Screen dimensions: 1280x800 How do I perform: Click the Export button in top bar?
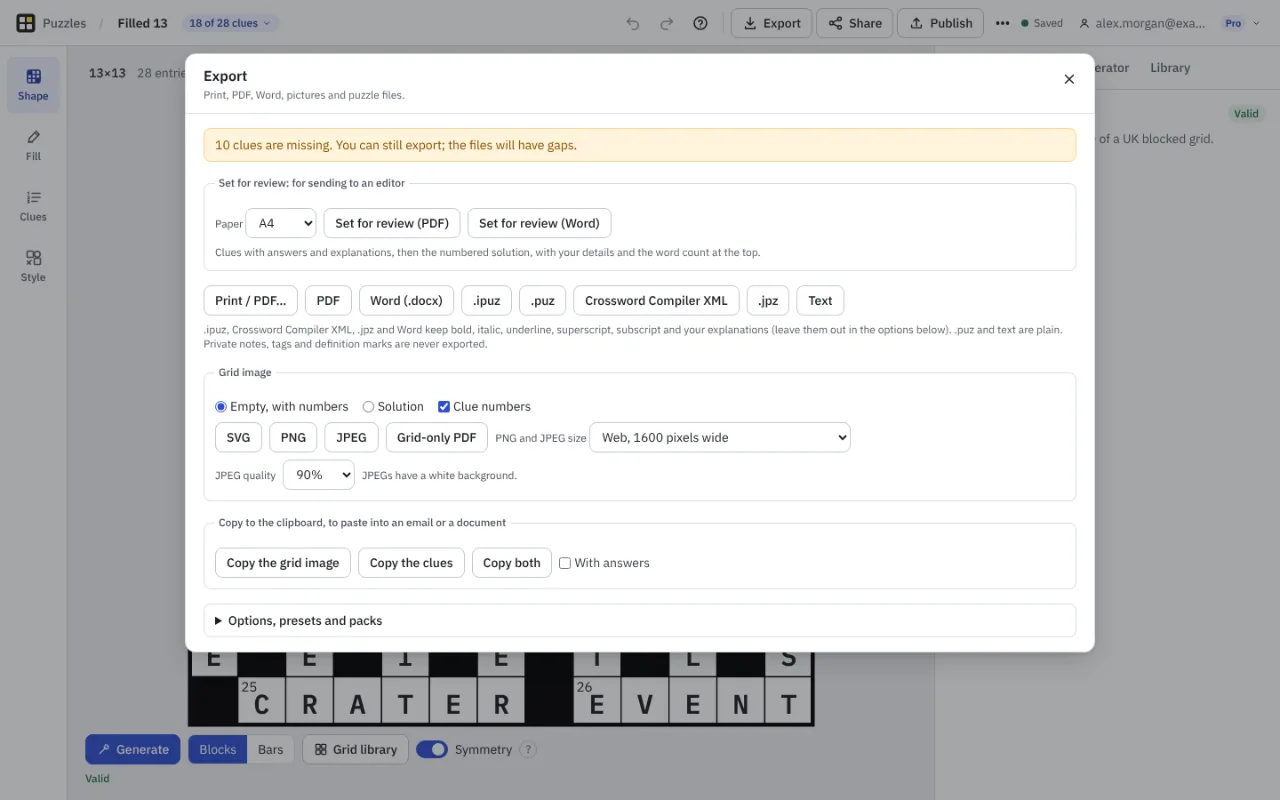click(772, 23)
